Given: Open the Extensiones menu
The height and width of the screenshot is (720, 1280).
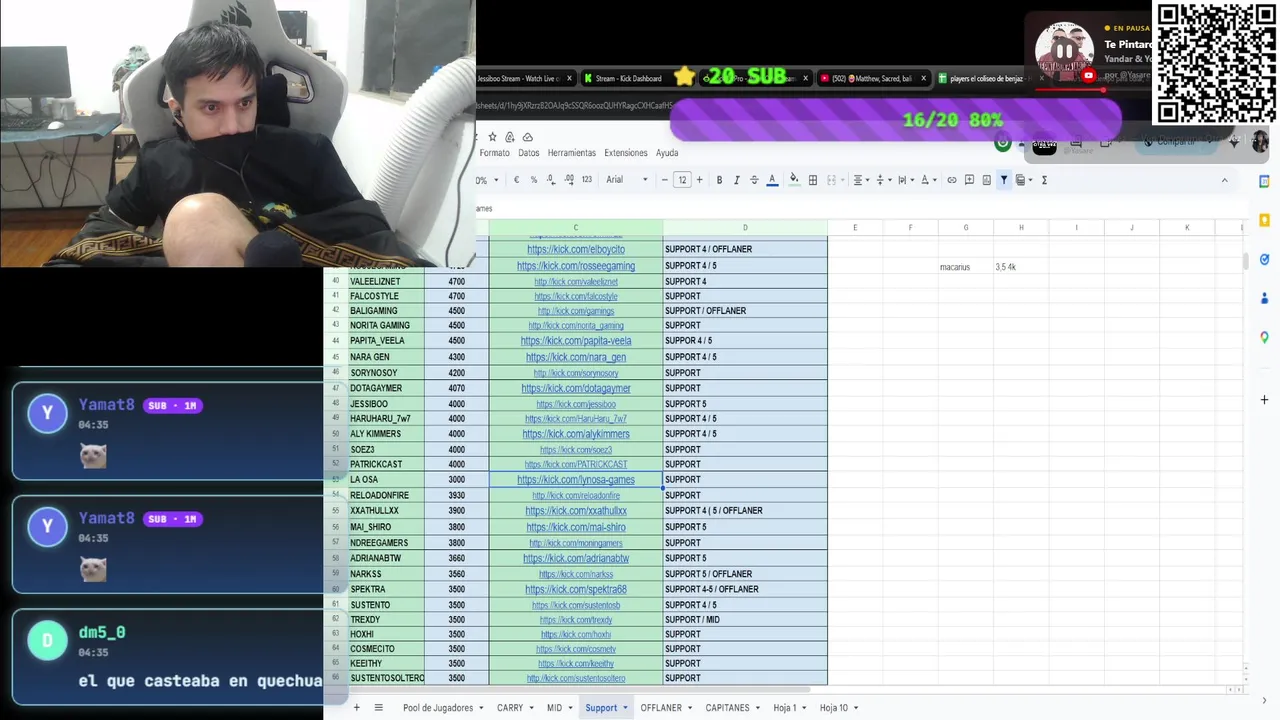Looking at the screenshot, I should click(x=626, y=153).
